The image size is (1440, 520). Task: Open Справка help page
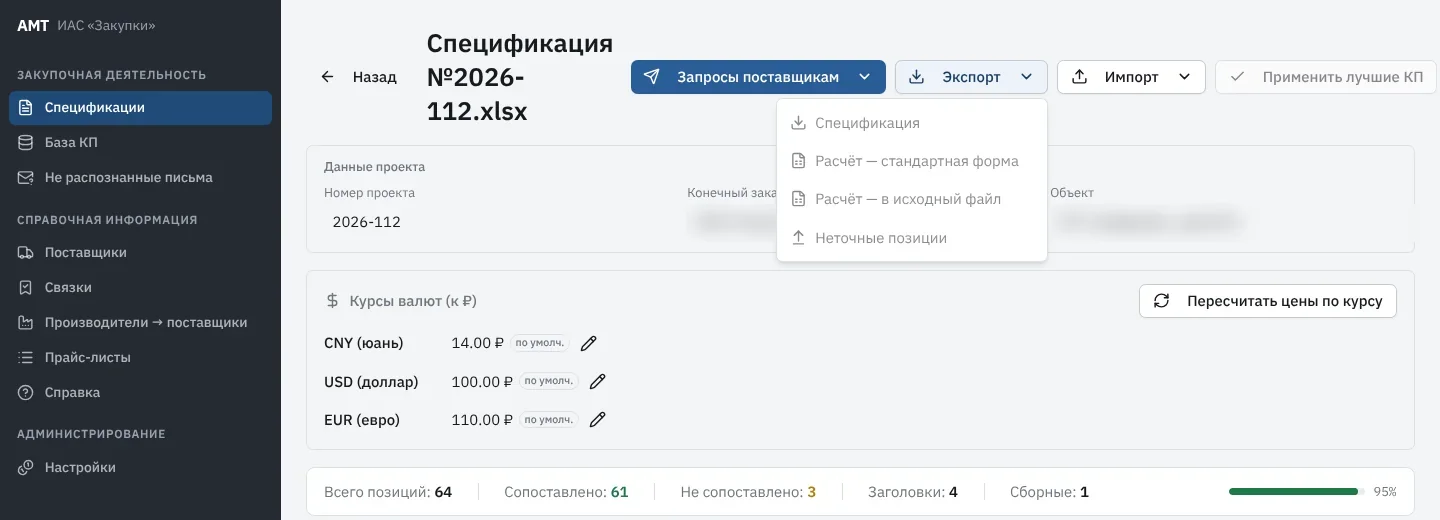click(x=140, y=393)
